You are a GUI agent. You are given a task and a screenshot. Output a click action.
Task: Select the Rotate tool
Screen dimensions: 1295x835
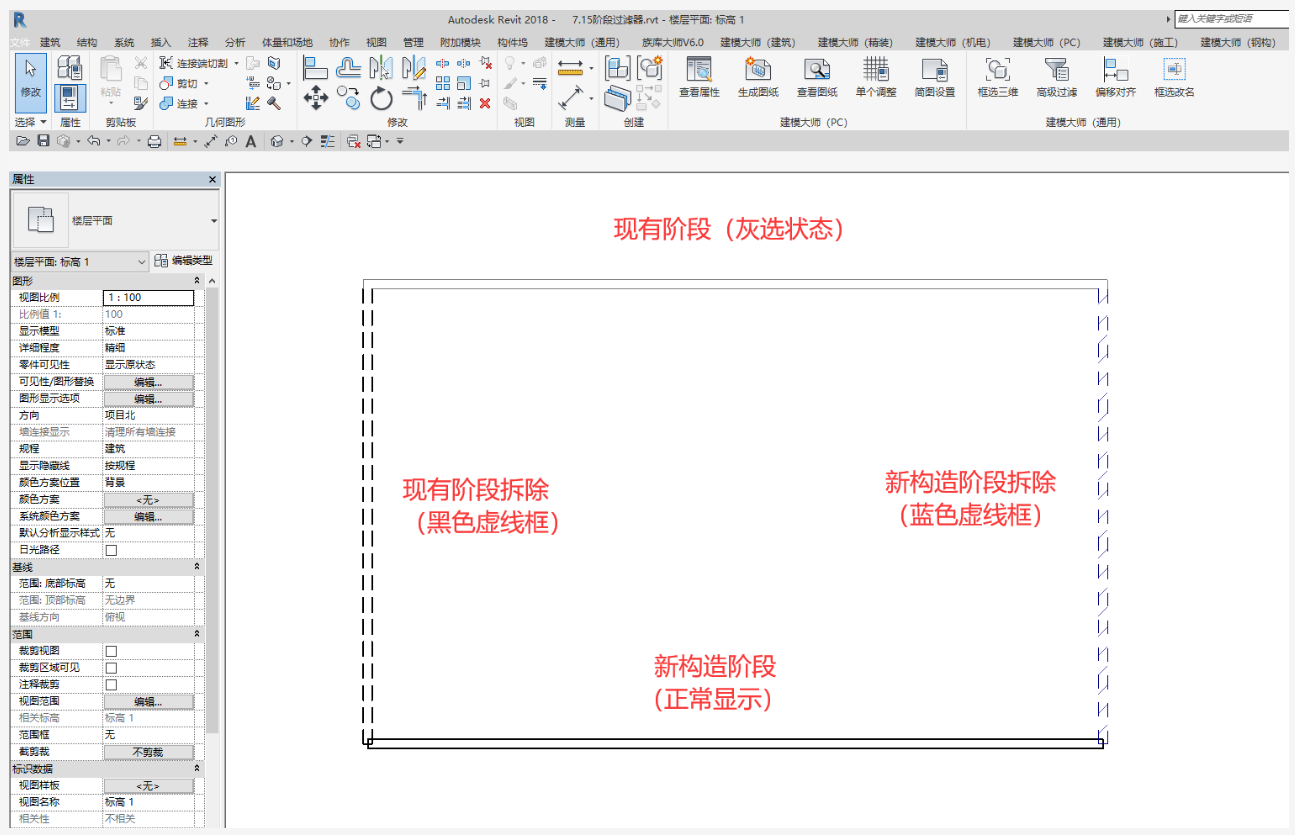click(381, 98)
